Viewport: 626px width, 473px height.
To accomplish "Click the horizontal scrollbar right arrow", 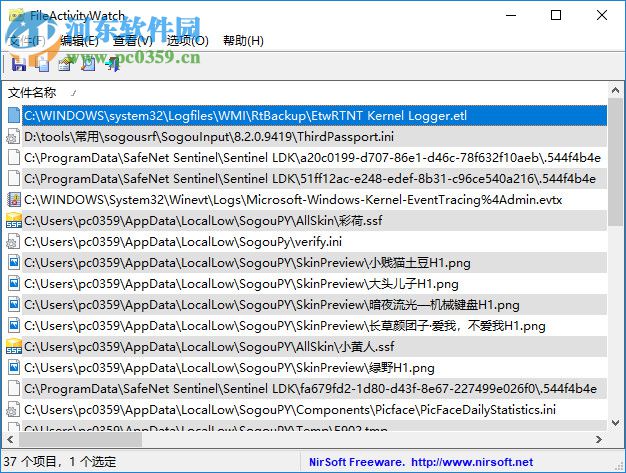I will pos(598,439).
